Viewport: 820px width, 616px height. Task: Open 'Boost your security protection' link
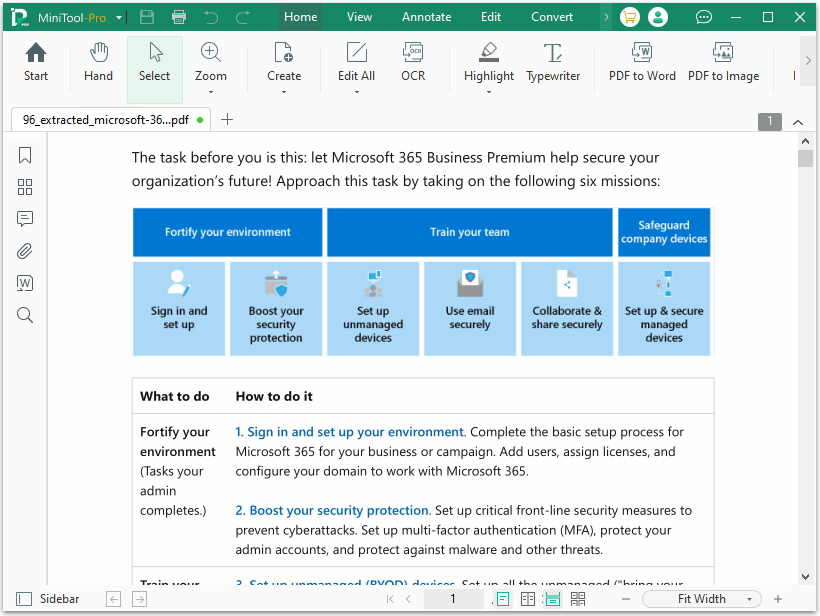point(332,510)
